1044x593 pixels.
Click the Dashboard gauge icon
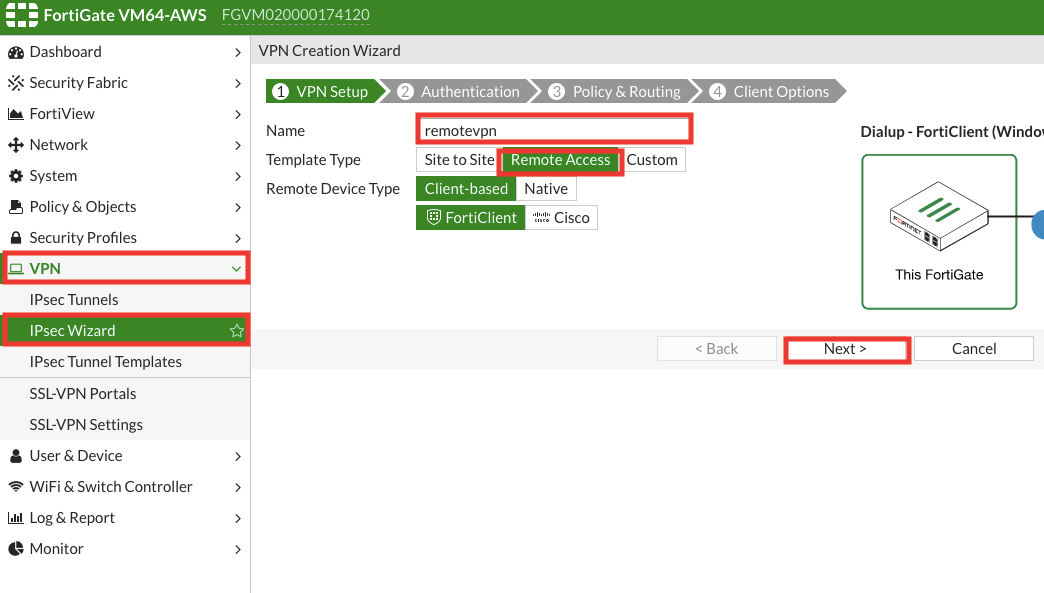click(x=15, y=52)
